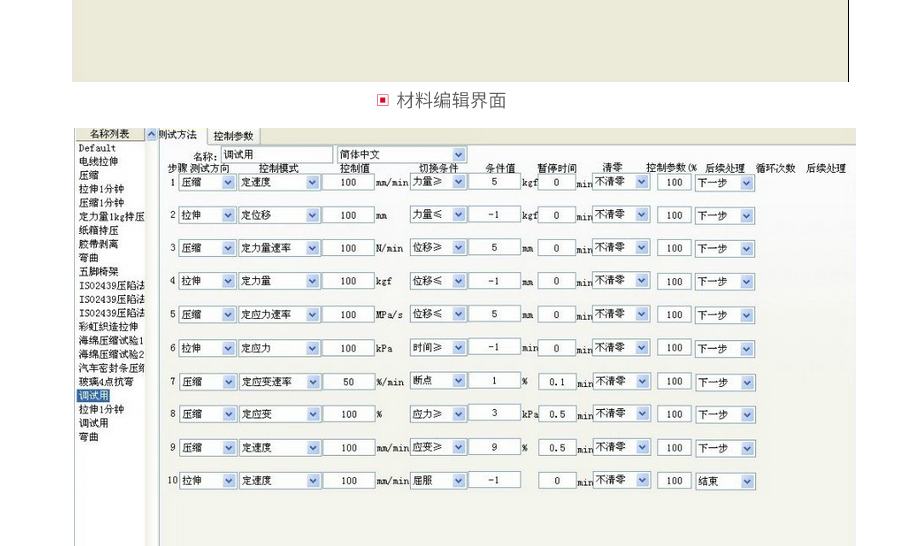Click step 7 pause time field showing 0.1
920x546 pixels.
coord(556,382)
